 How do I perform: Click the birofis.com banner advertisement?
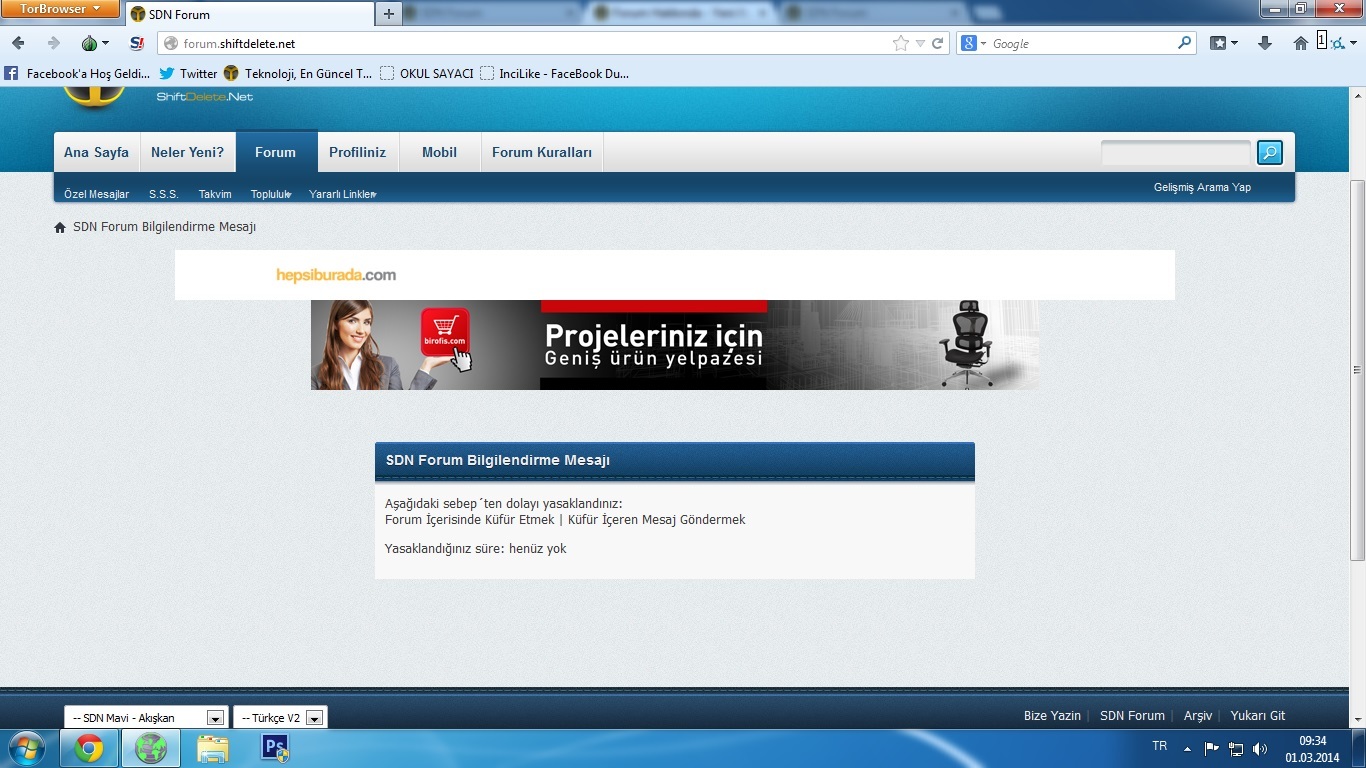click(x=675, y=345)
